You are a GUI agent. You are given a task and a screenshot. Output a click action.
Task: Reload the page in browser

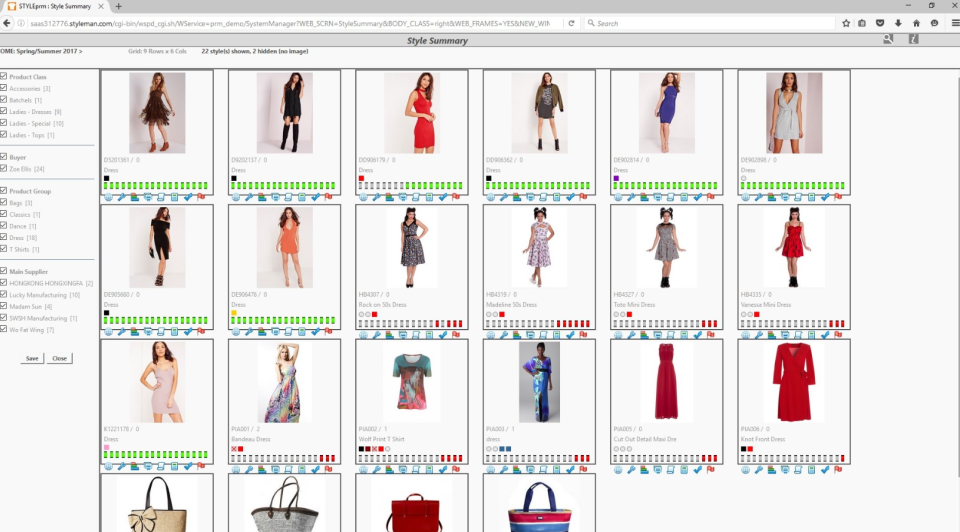pyautogui.click(x=571, y=23)
